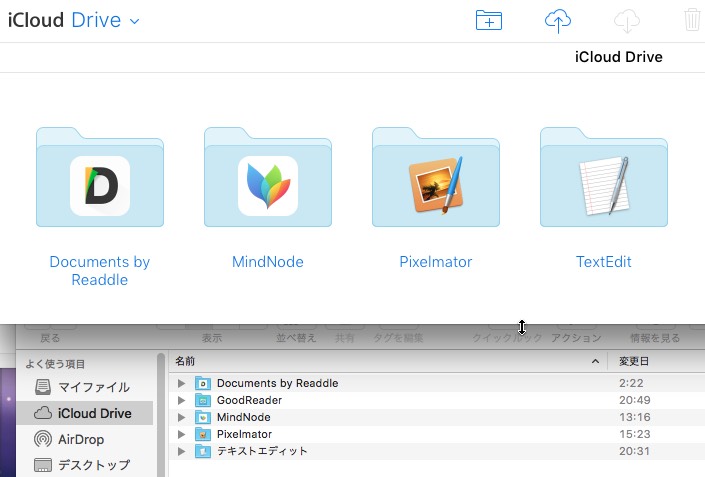Expand Pixelmator row in Finder list
Image resolution: width=705 pixels, height=477 pixels.
point(181,434)
